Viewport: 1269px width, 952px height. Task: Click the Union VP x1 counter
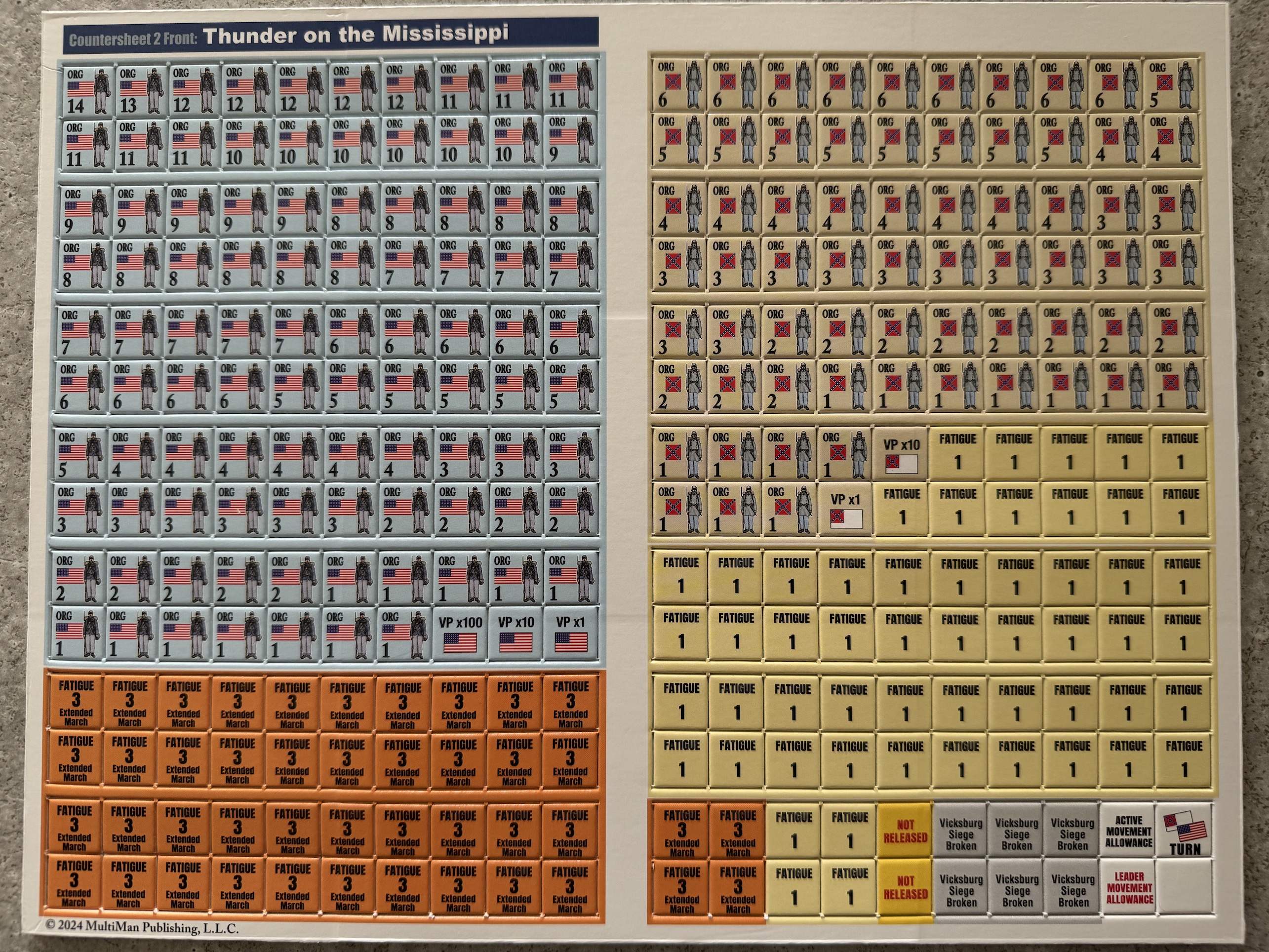[x=570, y=633]
